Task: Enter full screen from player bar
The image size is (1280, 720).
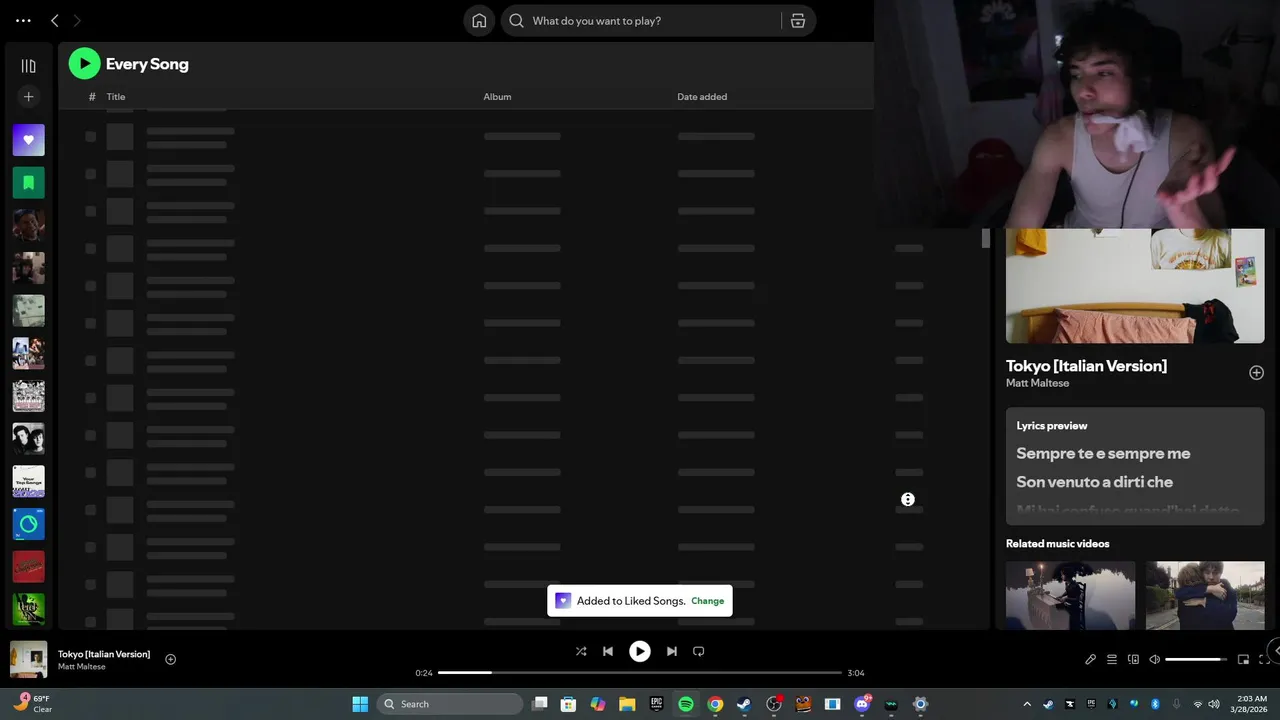Action: [1264, 660]
